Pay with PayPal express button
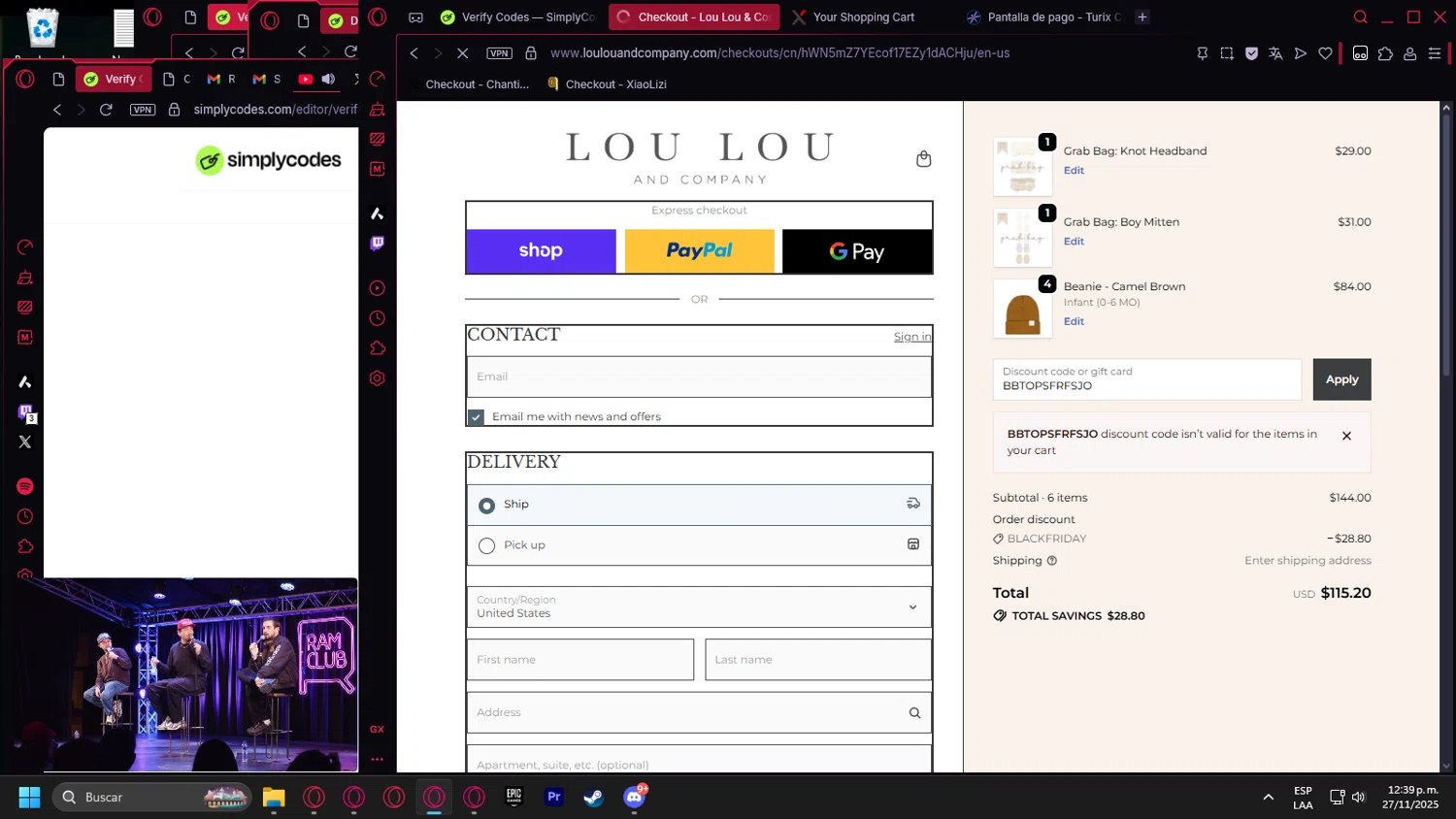Viewport: 1456px width, 819px height. pyautogui.click(x=699, y=251)
